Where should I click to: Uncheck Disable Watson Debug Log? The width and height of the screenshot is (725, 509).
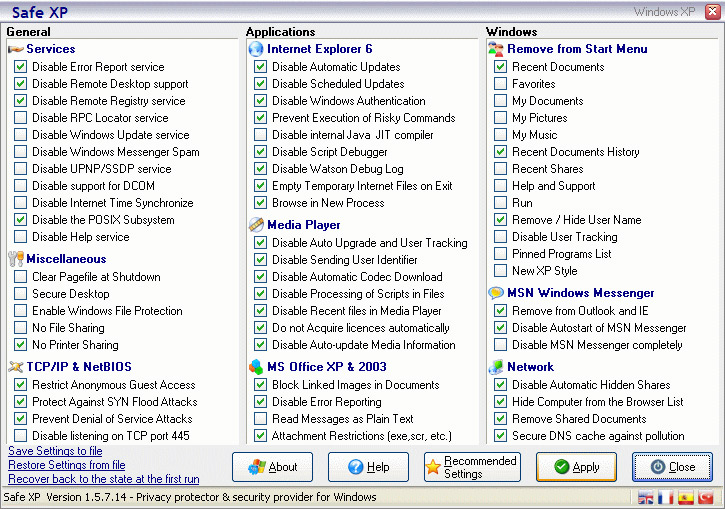260,169
